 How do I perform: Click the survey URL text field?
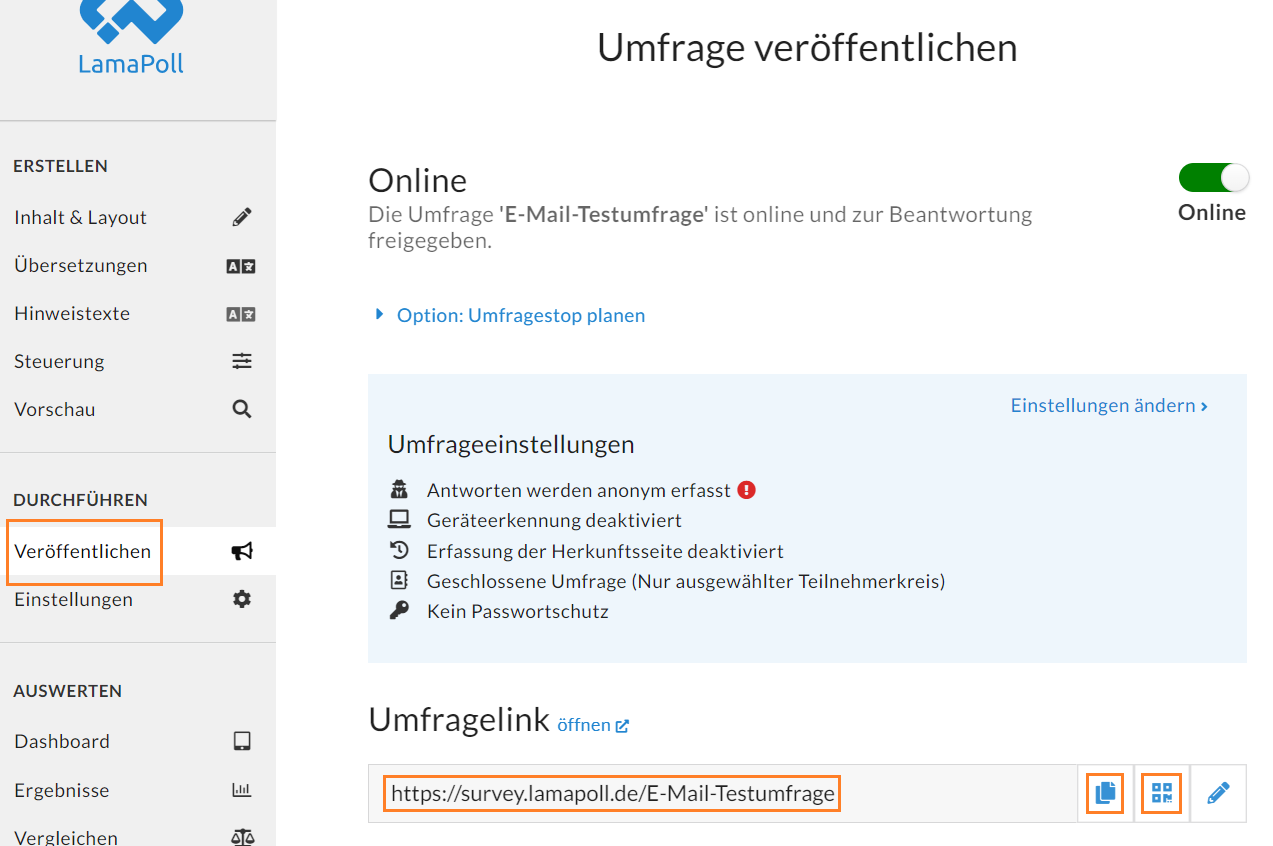(723, 794)
